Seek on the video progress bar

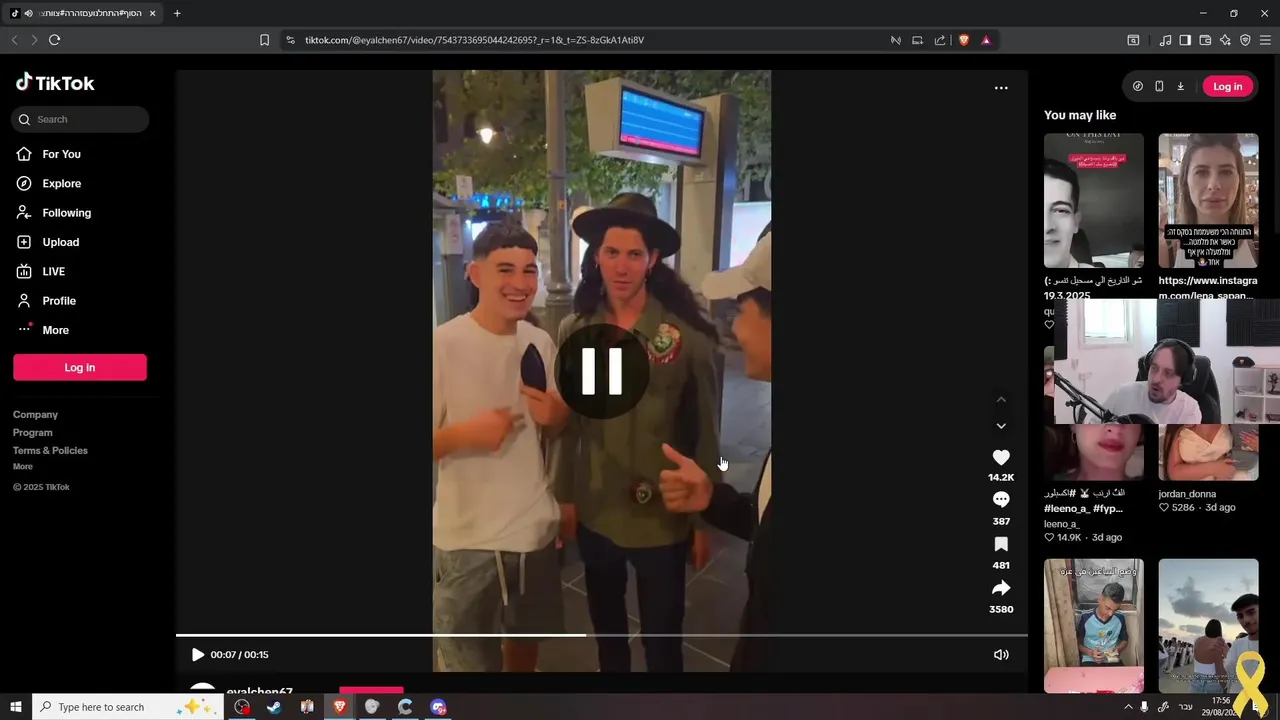click(602, 635)
